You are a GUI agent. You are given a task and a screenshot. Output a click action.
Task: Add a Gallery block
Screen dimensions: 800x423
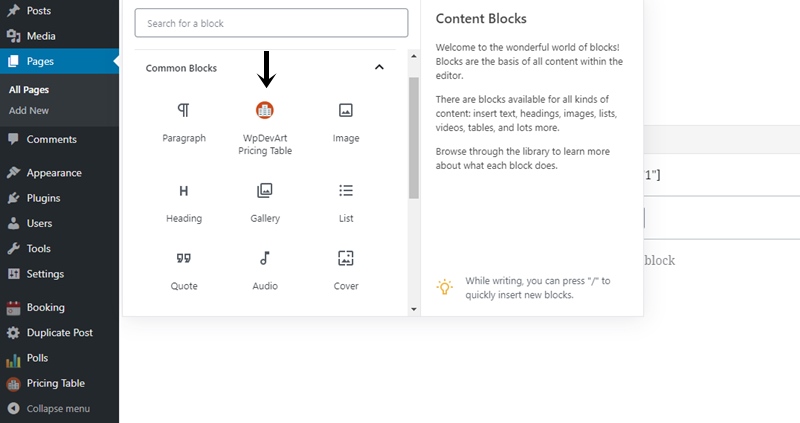(265, 203)
